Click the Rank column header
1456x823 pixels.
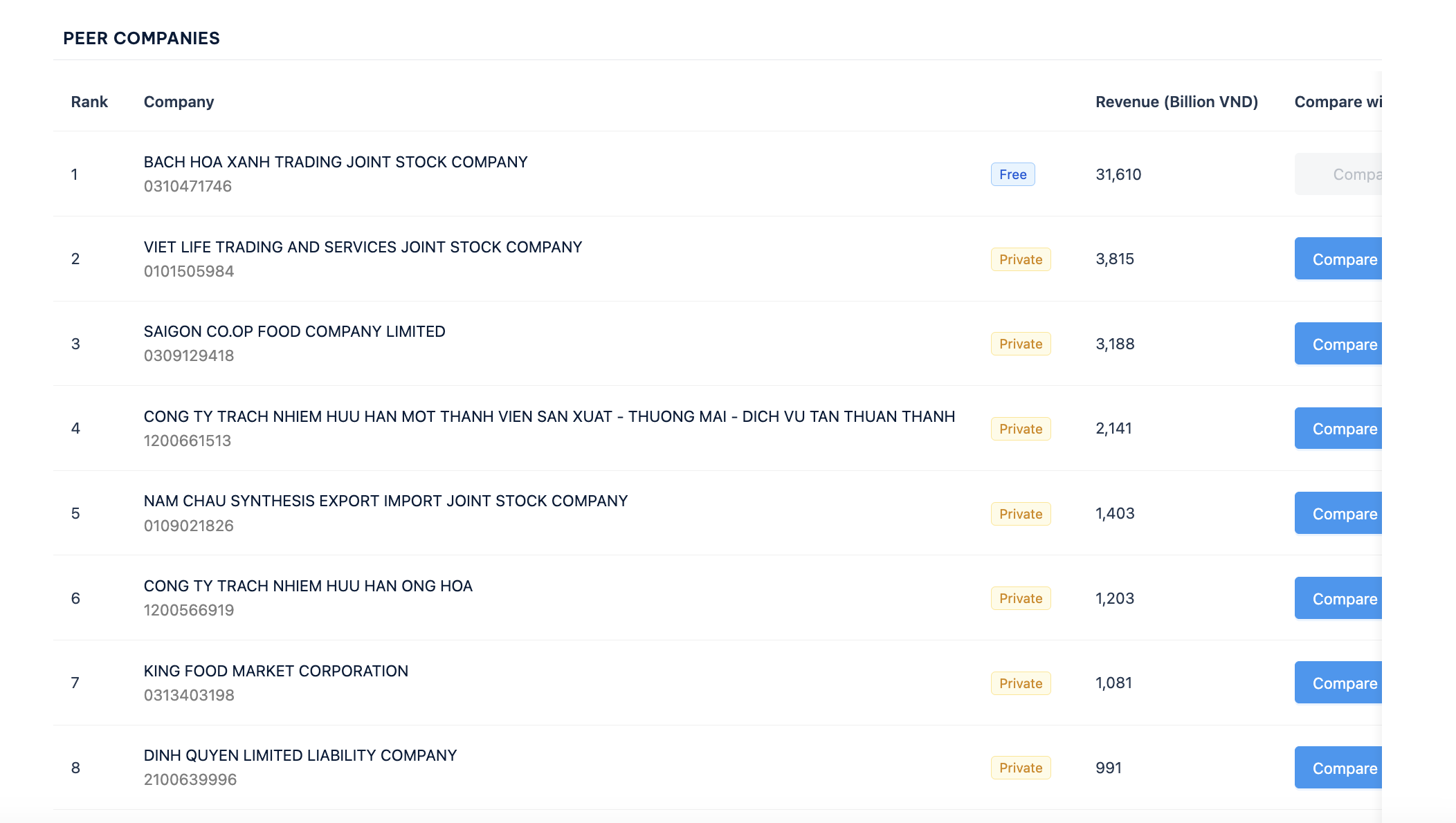89,102
